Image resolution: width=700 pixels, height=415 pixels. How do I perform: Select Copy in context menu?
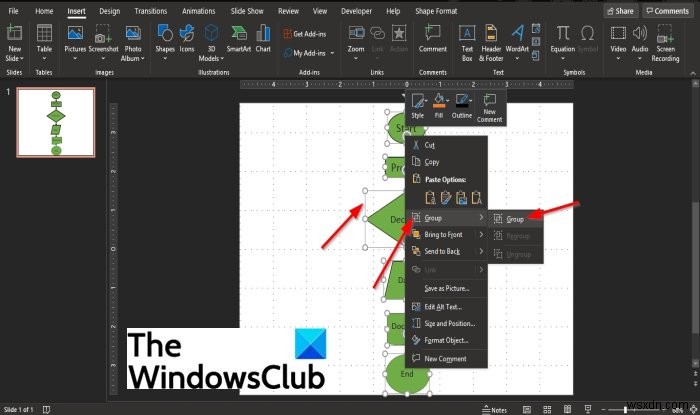point(446,162)
